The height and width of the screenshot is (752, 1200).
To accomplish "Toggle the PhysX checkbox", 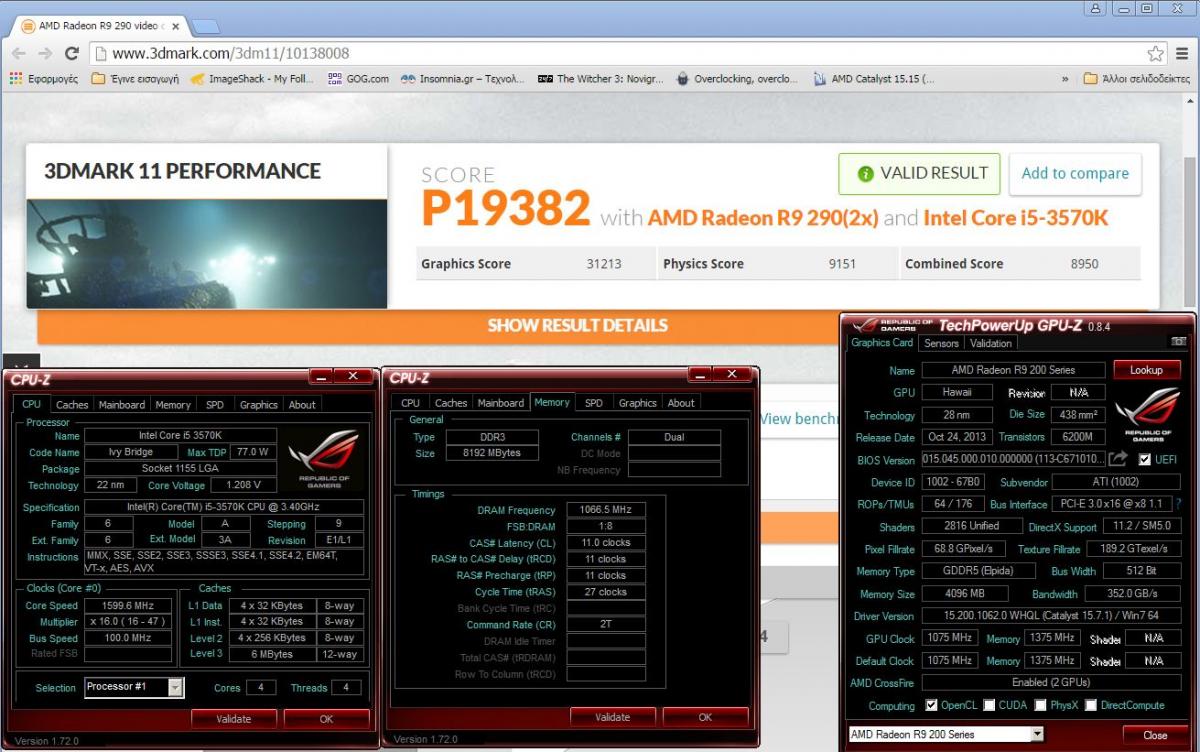I will [x=1041, y=705].
